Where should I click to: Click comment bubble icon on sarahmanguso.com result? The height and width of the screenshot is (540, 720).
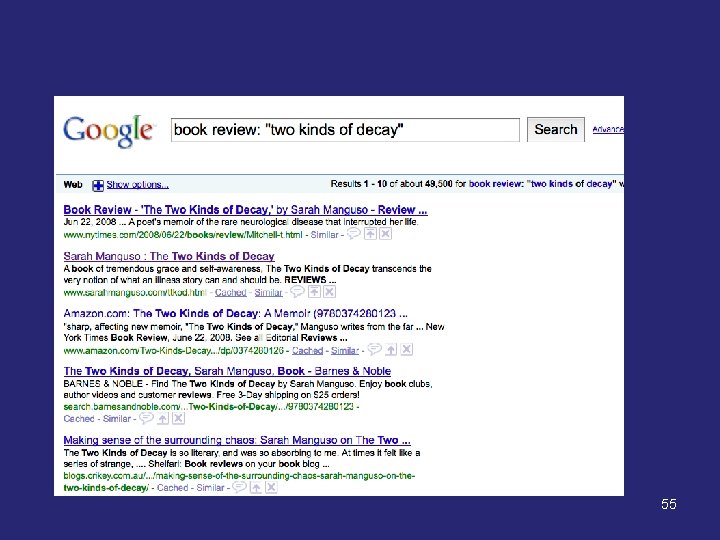[298, 291]
